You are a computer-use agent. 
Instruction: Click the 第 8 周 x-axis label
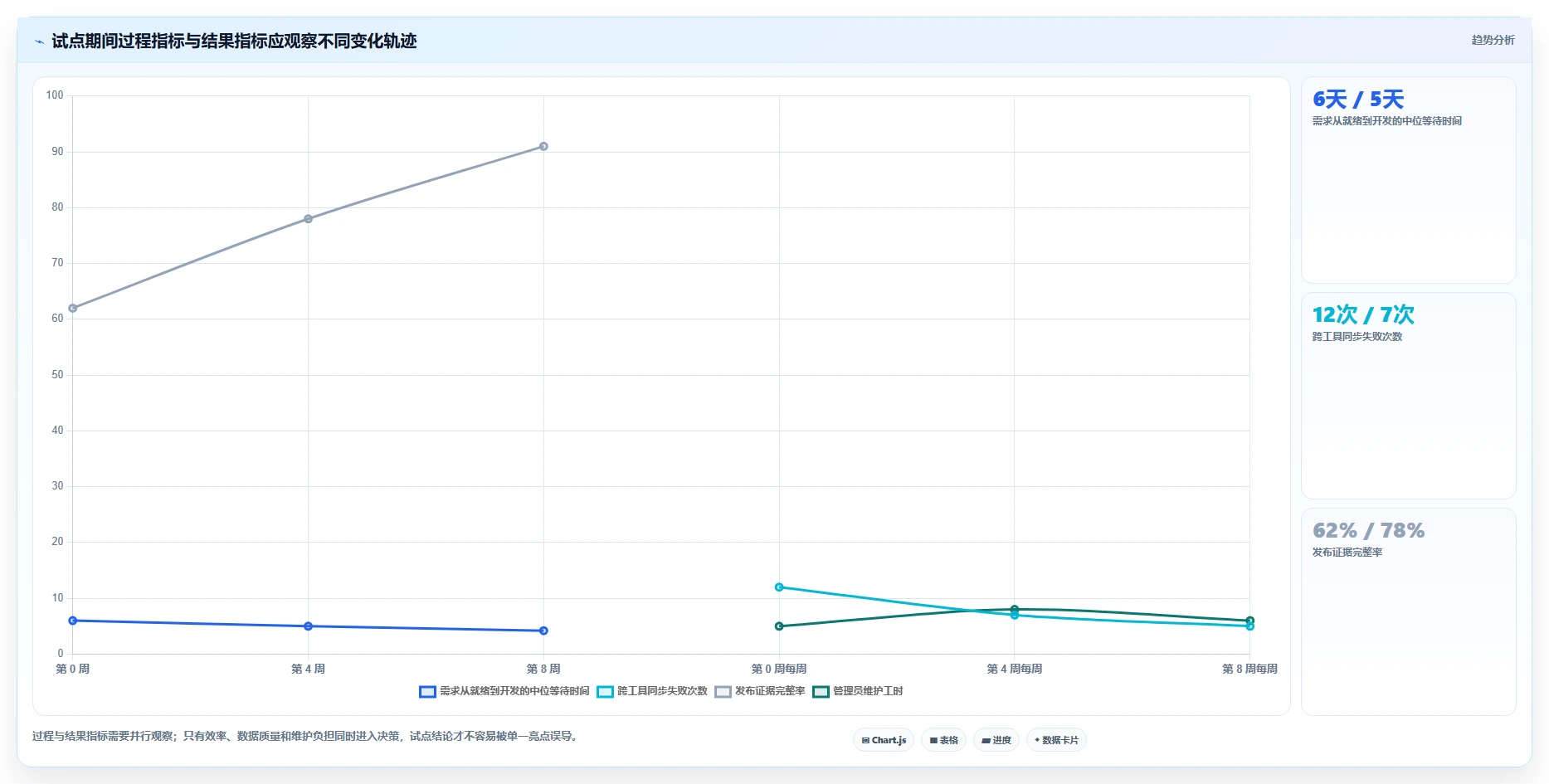[x=543, y=669]
